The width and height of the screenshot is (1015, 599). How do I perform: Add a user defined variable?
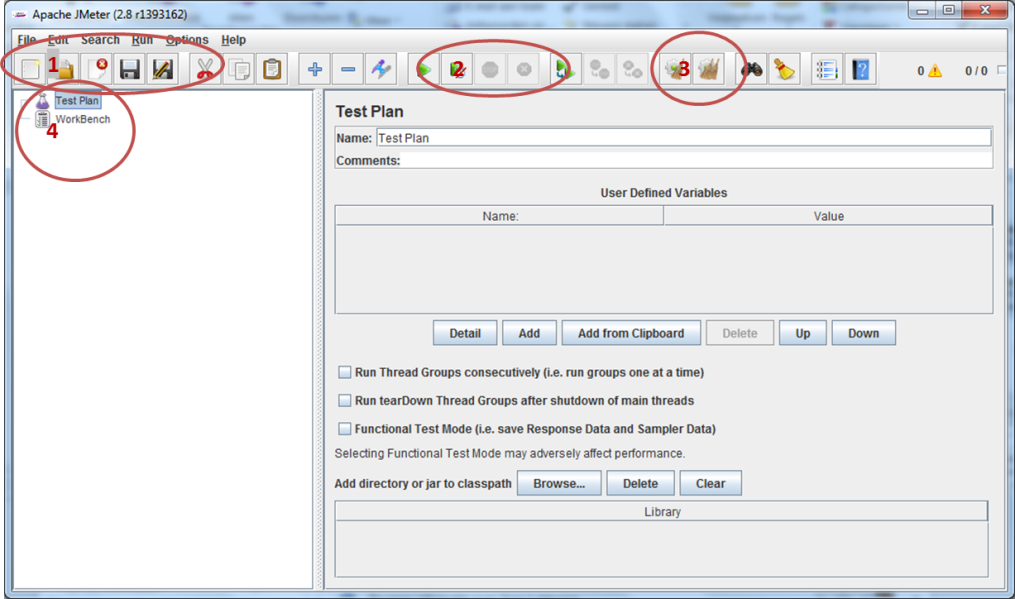click(529, 333)
